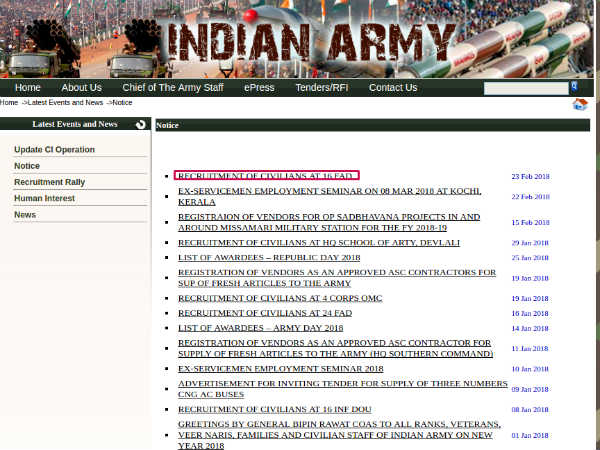The width and height of the screenshot is (600, 450).
Task: Open the ePress menu item
Action: point(259,88)
